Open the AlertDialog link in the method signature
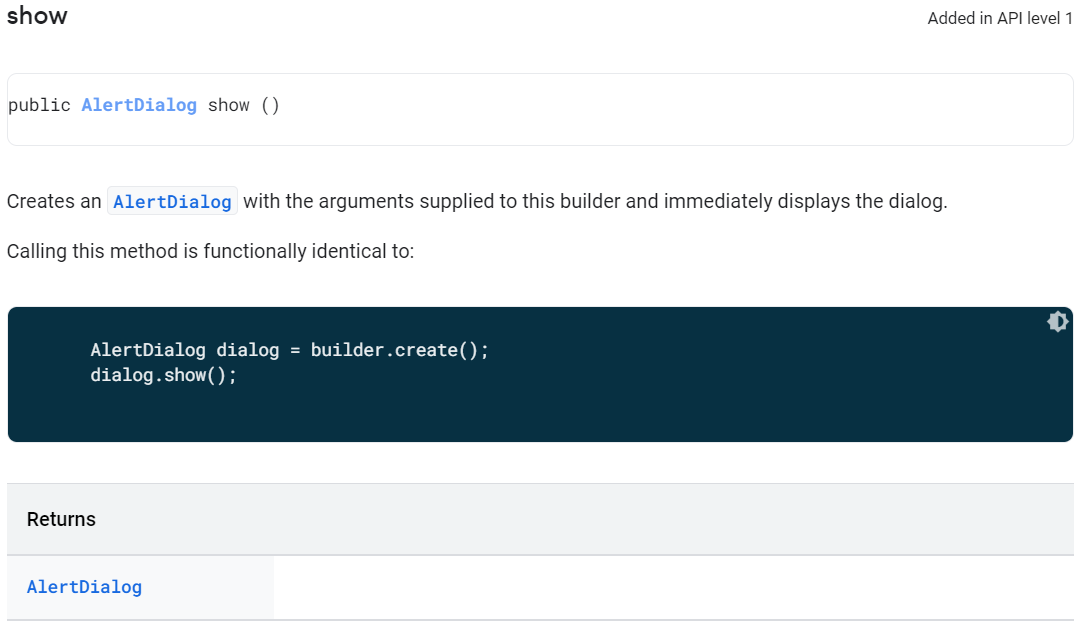This screenshot has height=643, width=1087. (x=138, y=105)
